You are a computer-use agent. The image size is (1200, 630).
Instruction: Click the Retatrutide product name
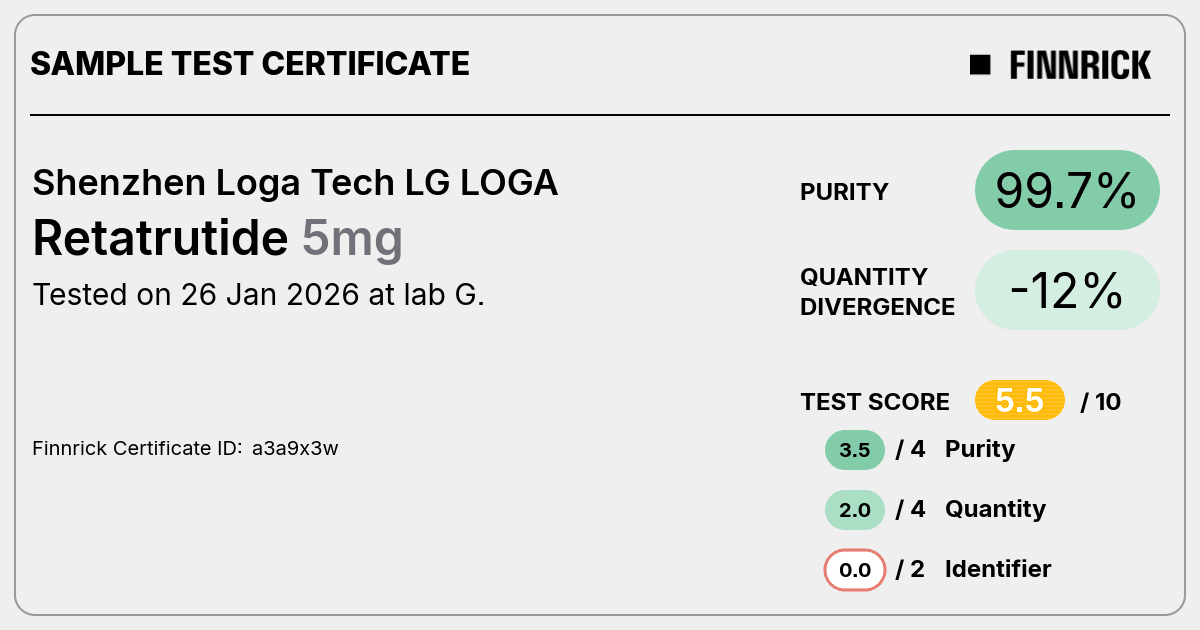[x=160, y=238]
